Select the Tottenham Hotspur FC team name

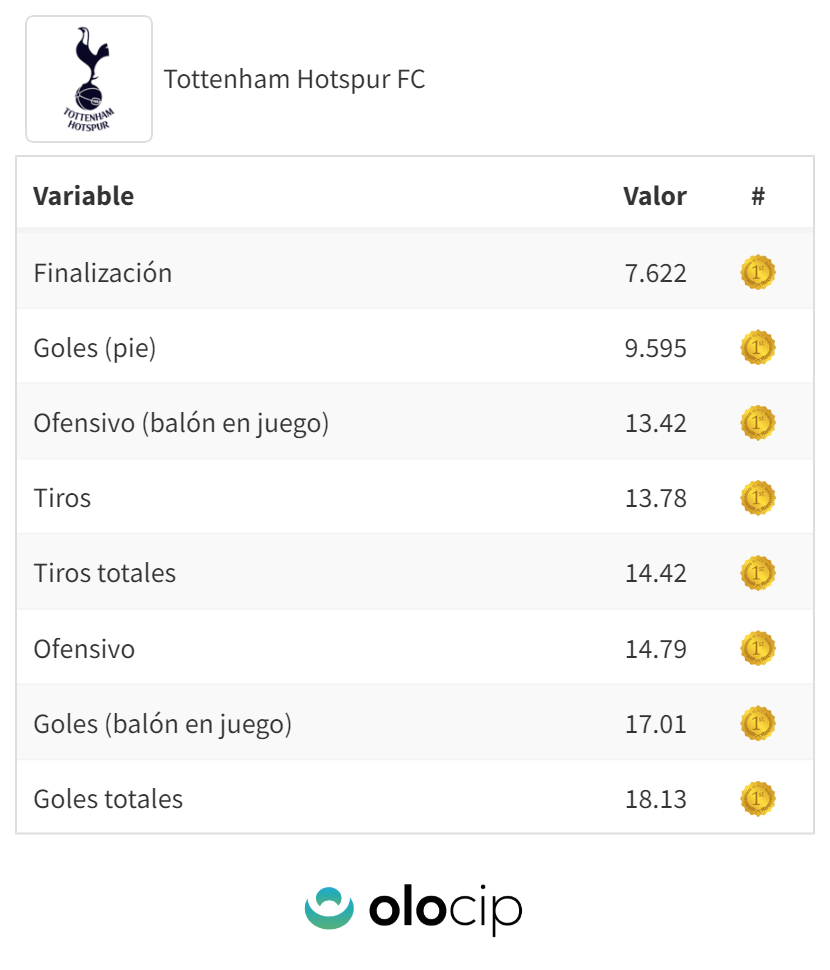294,79
